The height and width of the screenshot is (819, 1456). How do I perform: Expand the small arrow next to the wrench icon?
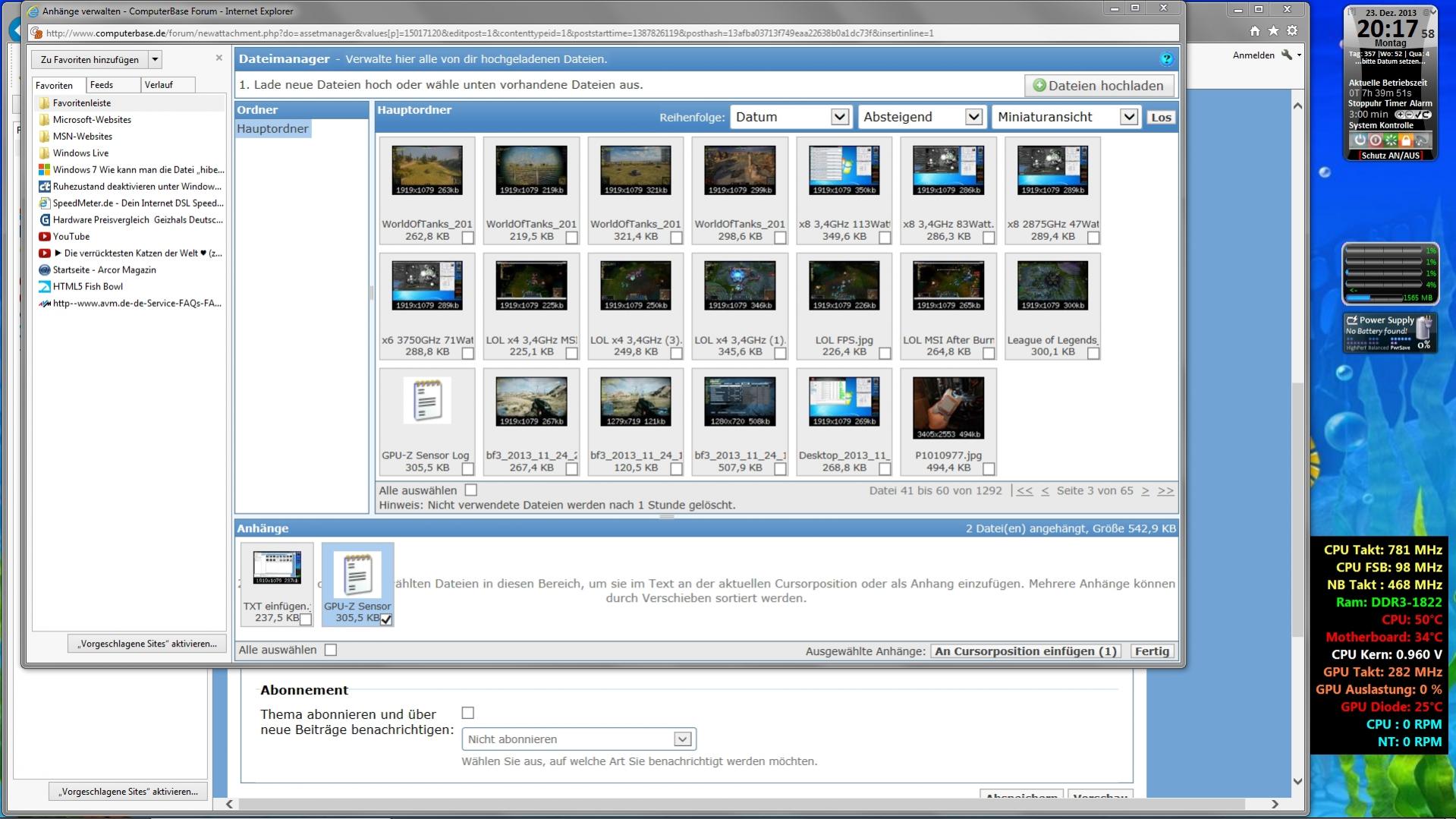(x=1299, y=55)
